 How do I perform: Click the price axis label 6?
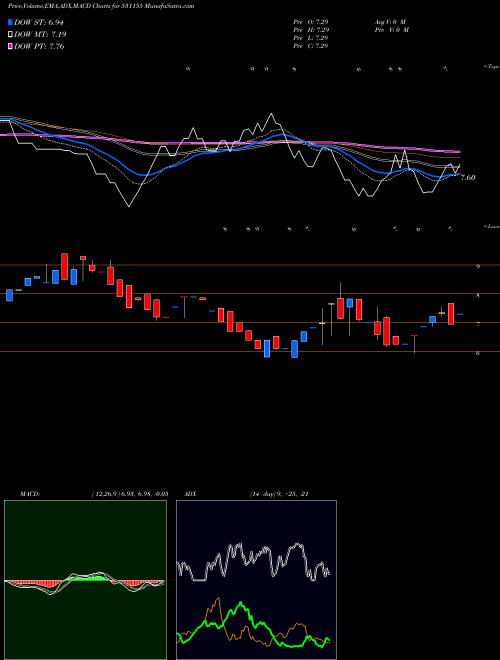[x=478, y=354]
